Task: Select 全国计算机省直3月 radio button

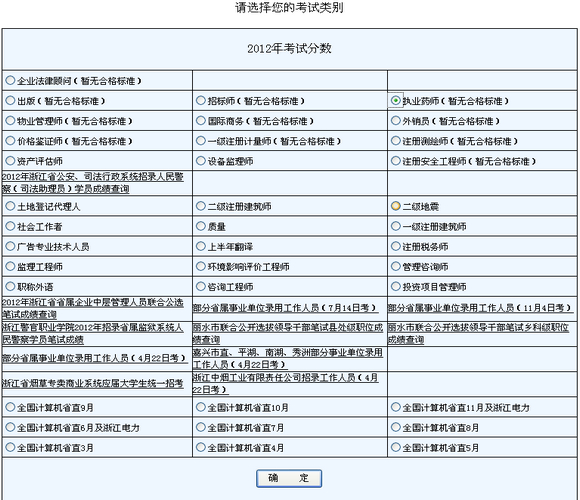Action: pos(10,447)
